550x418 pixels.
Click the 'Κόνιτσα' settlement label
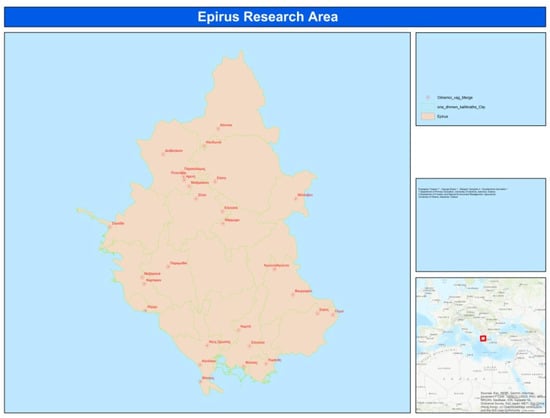click(226, 125)
